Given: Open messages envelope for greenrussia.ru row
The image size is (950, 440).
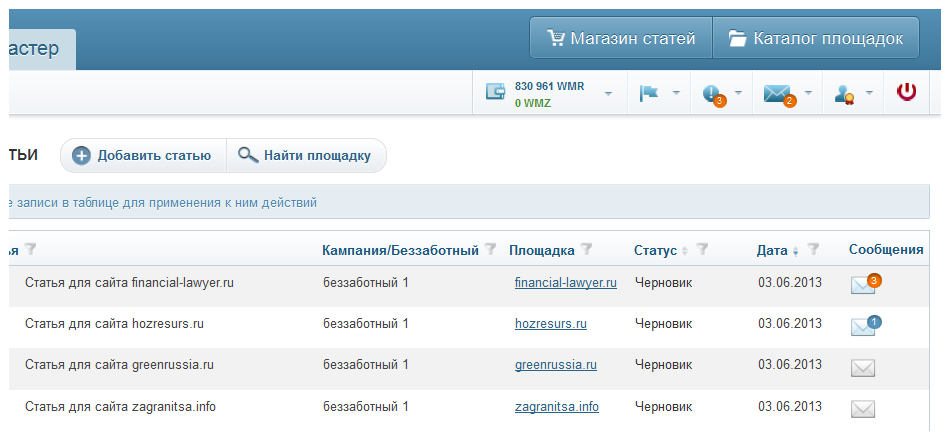Looking at the screenshot, I should click(x=863, y=368).
